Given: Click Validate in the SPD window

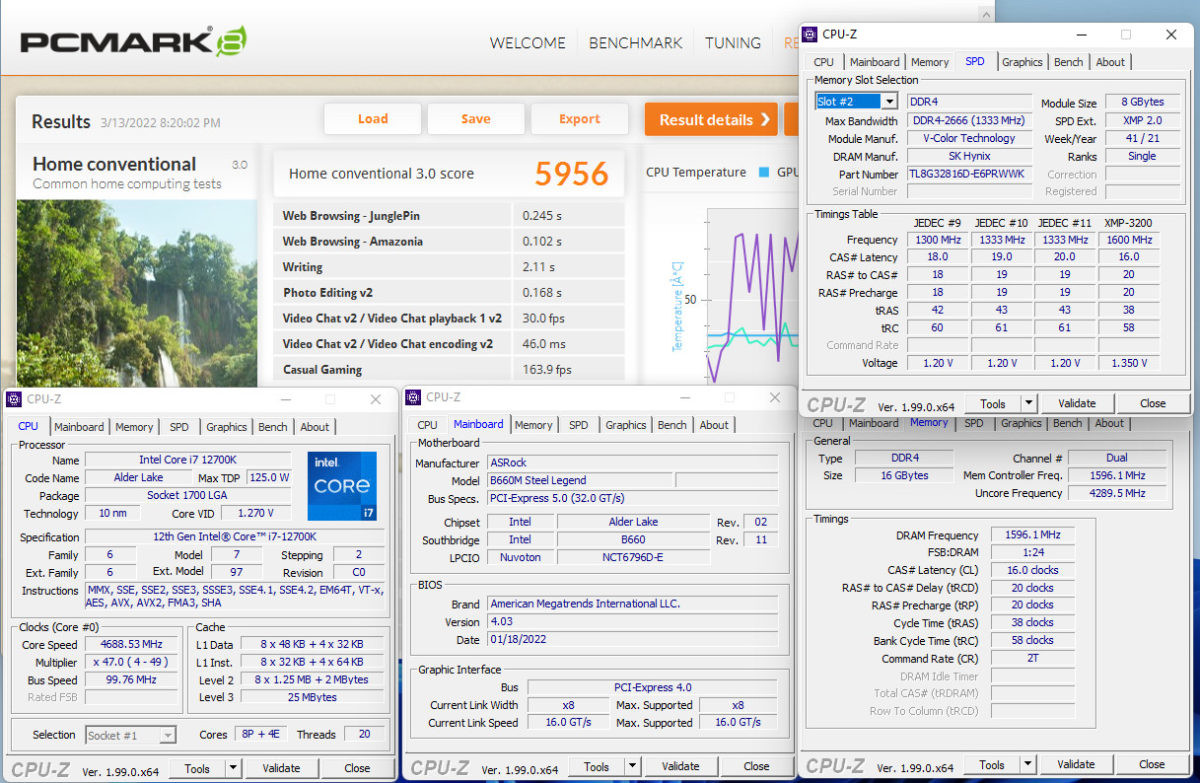Looking at the screenshot, I should 1077,403.
